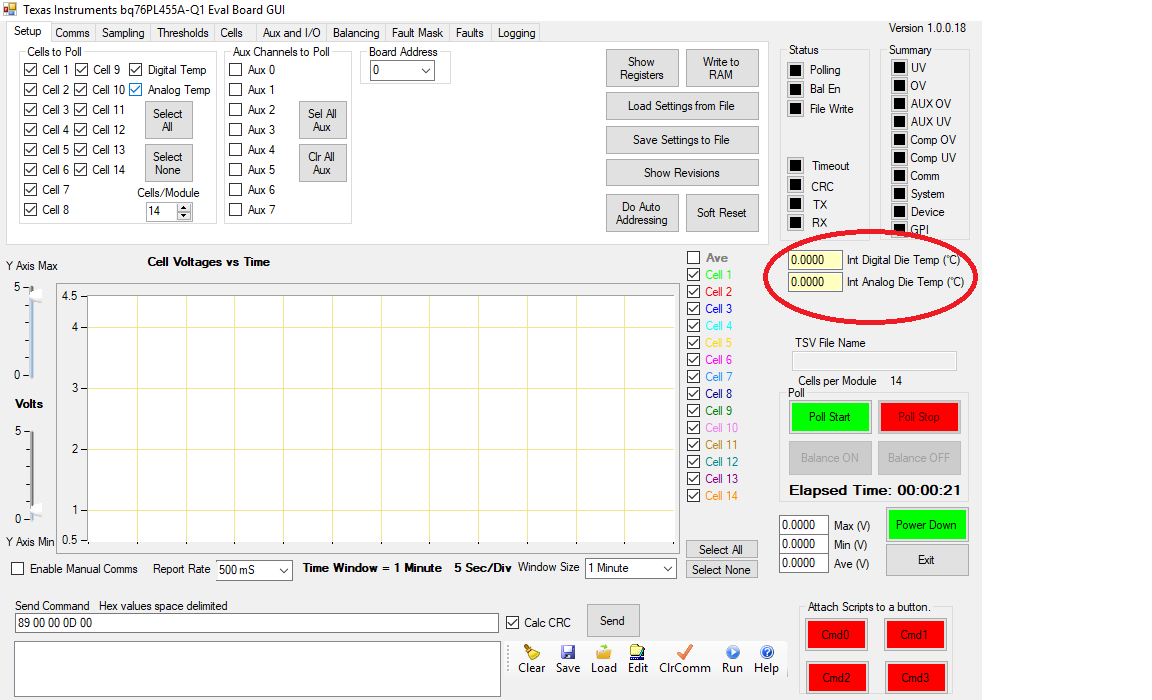Hide Cell 5 trace in plot legend

pyautogui.click(x=693, y=342)
